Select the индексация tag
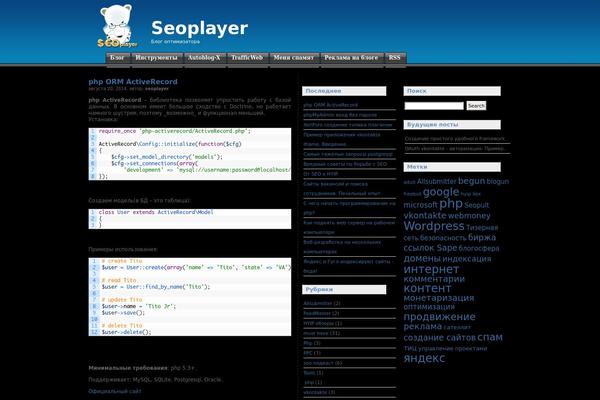 pos(467,259)
